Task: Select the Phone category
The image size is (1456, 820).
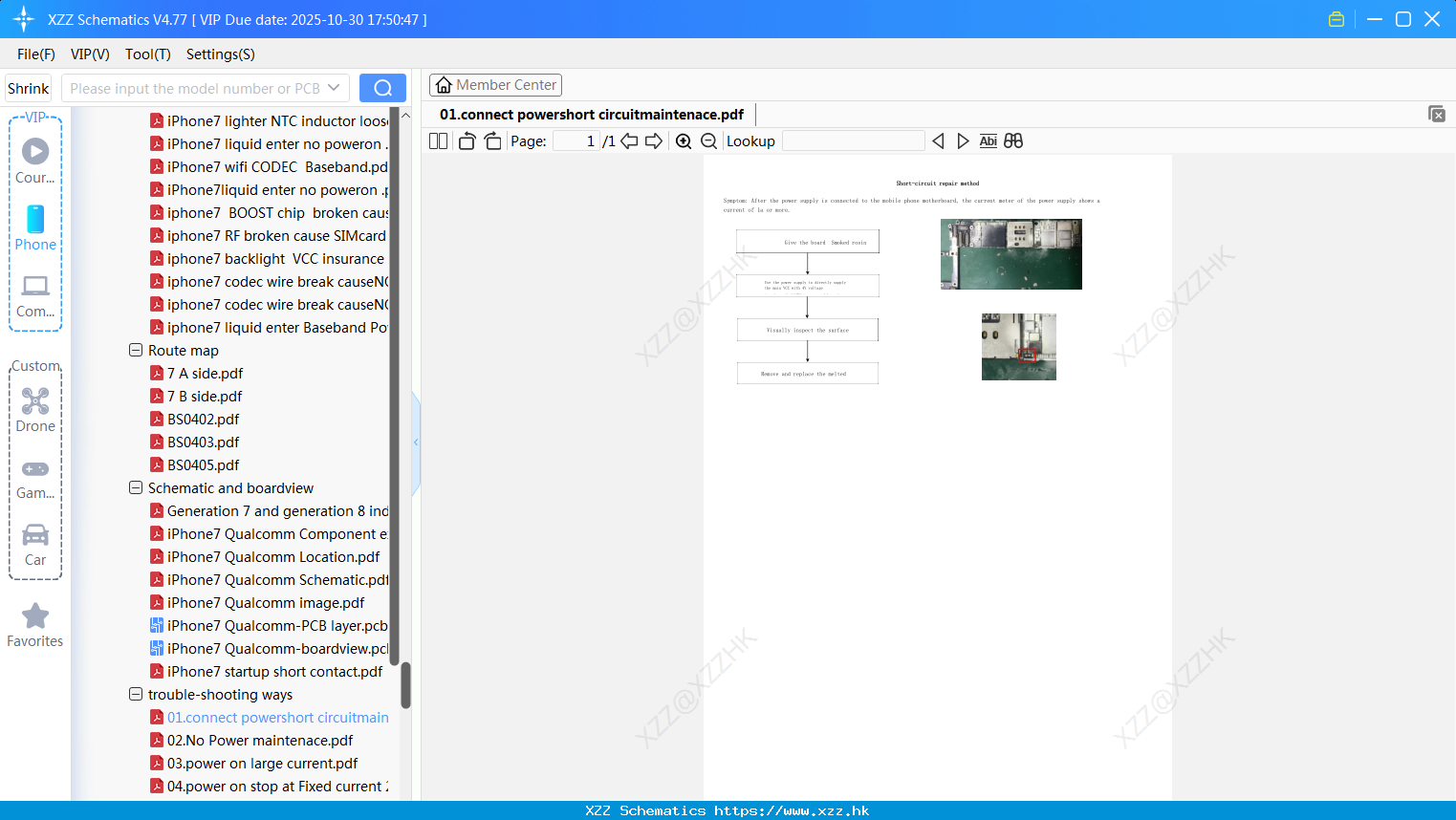Action: [x=35, y=227]
